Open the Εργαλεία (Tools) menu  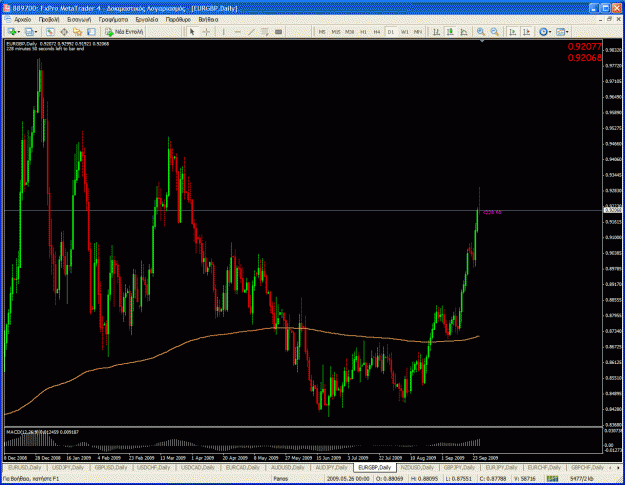tap(147, 20)
